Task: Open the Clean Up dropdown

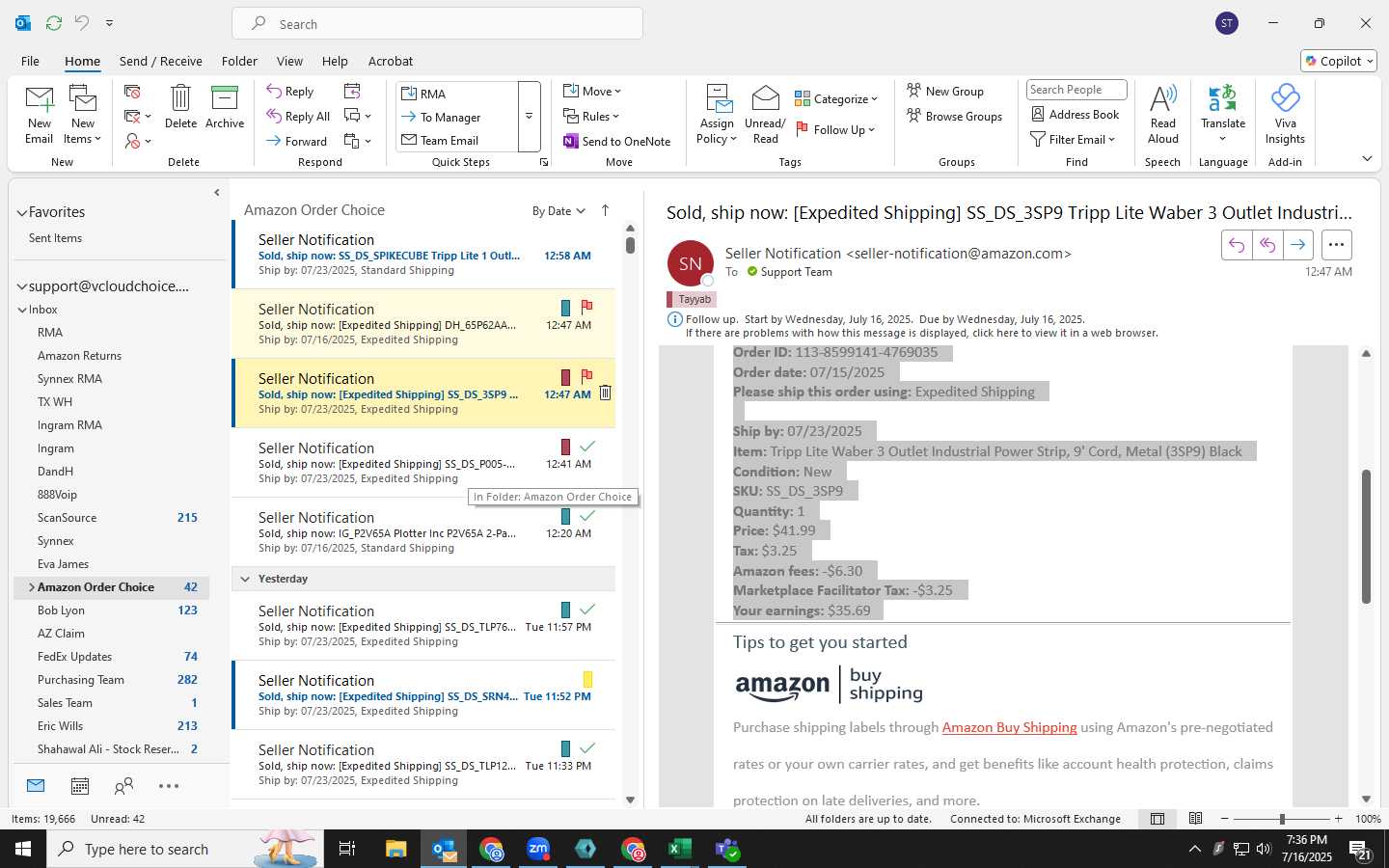Action: tap(138, 117)
